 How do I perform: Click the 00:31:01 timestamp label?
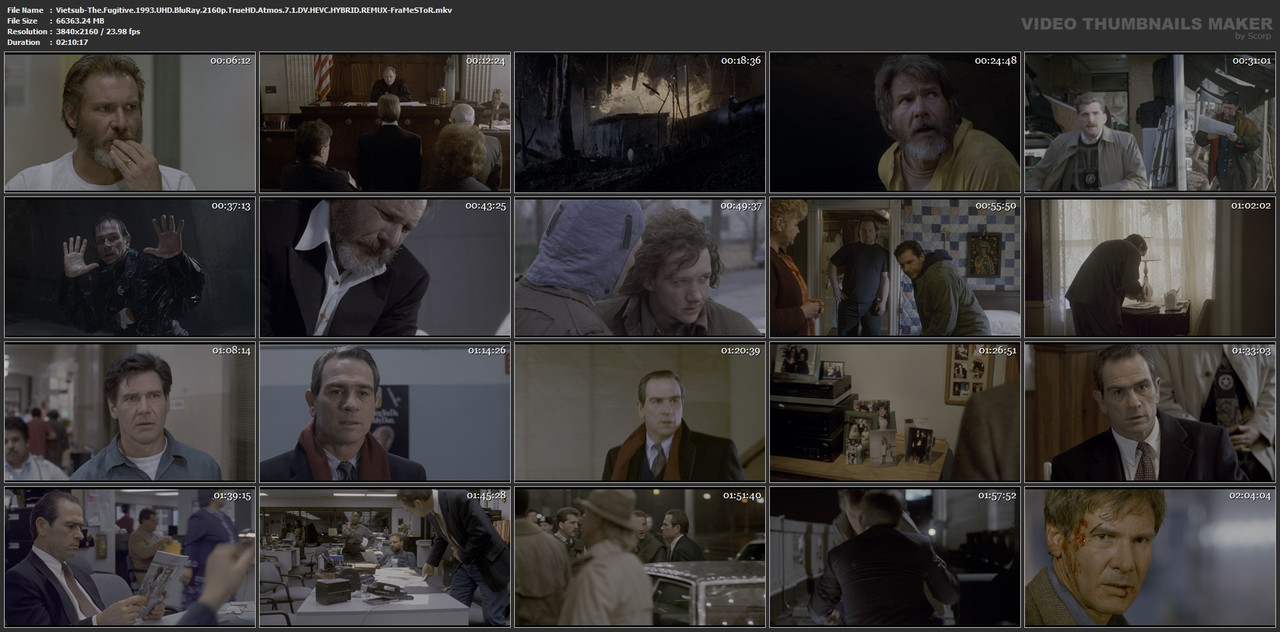[x=1250, y=61]
